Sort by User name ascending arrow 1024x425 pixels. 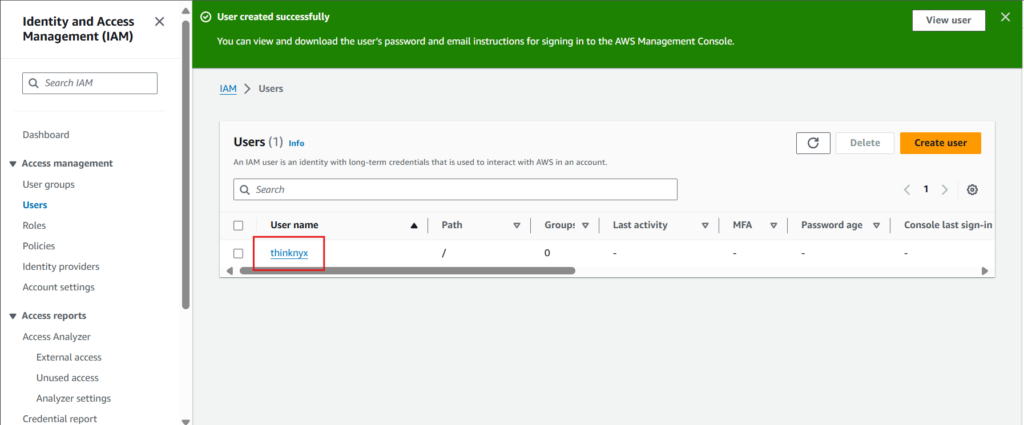pyautogui.click(x=414, y=226)
